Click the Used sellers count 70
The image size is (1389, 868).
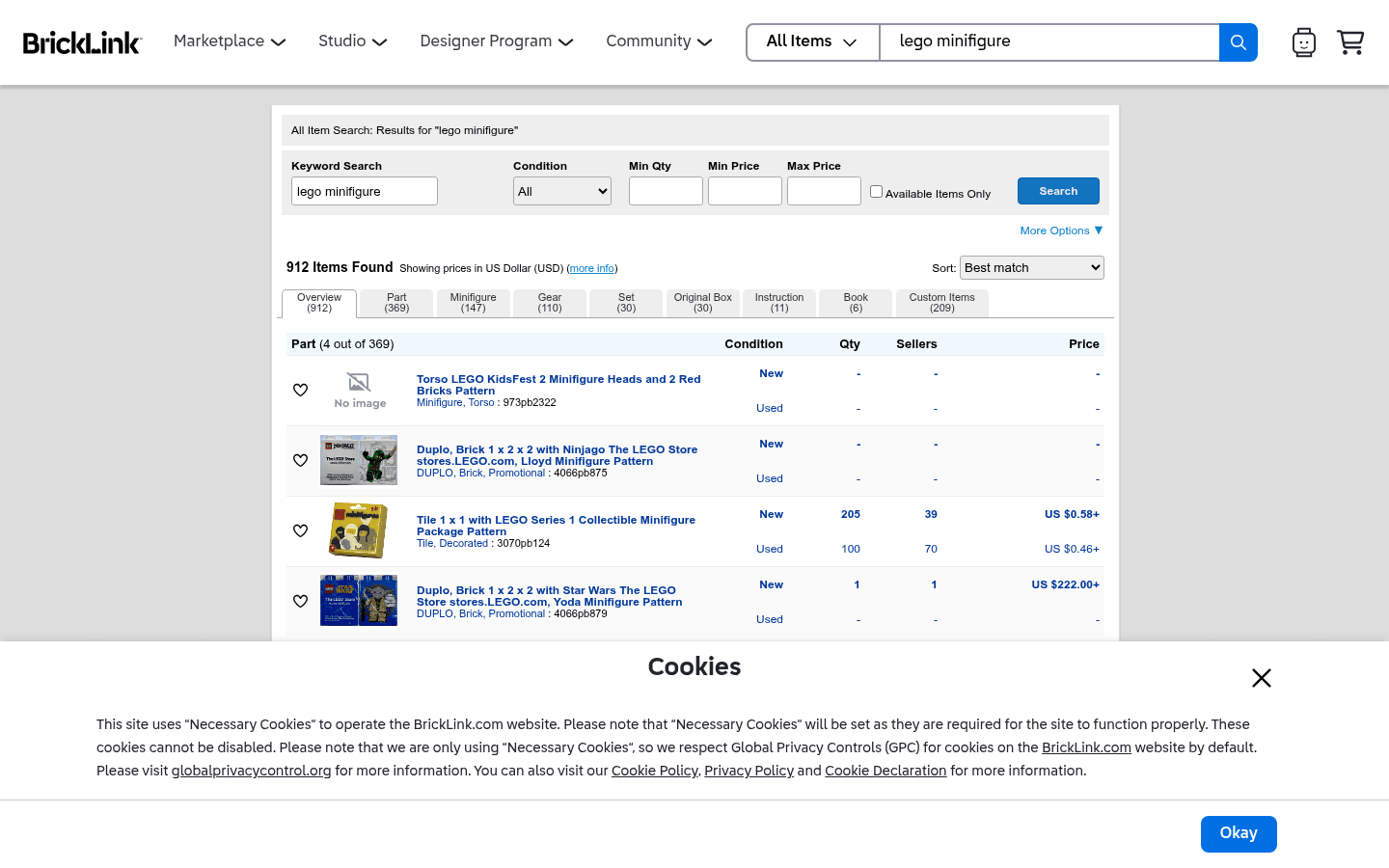coord(931,550)
